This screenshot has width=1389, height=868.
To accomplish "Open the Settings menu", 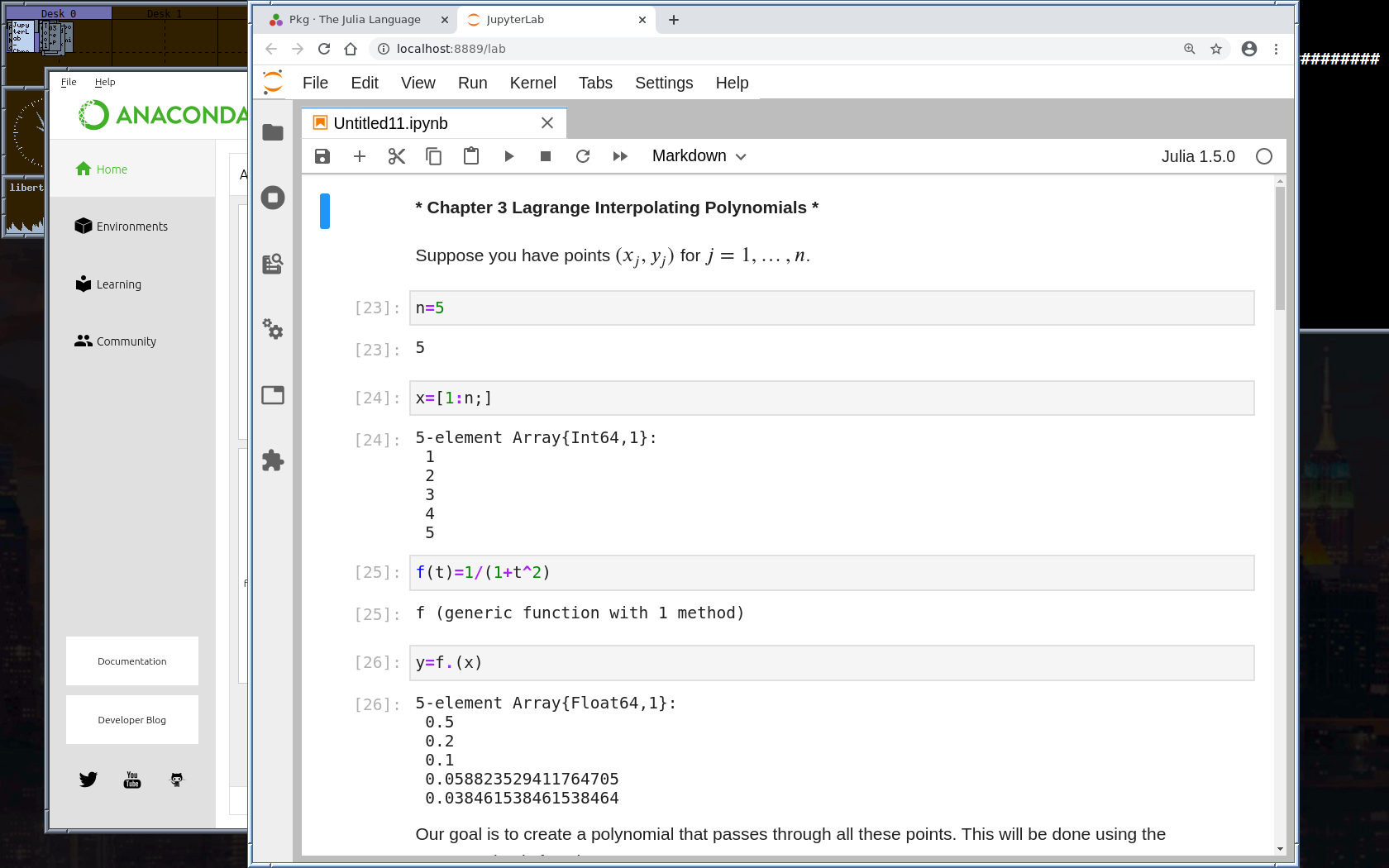I will [x=663, y=83].
